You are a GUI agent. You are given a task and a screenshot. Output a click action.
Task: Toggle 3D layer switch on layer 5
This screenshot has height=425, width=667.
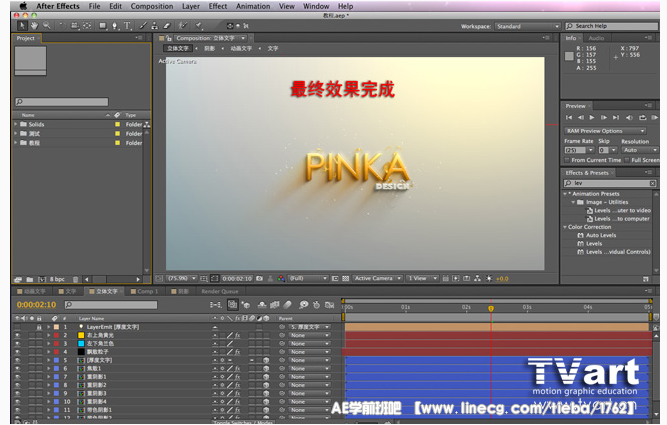click(x=266, y=360)
